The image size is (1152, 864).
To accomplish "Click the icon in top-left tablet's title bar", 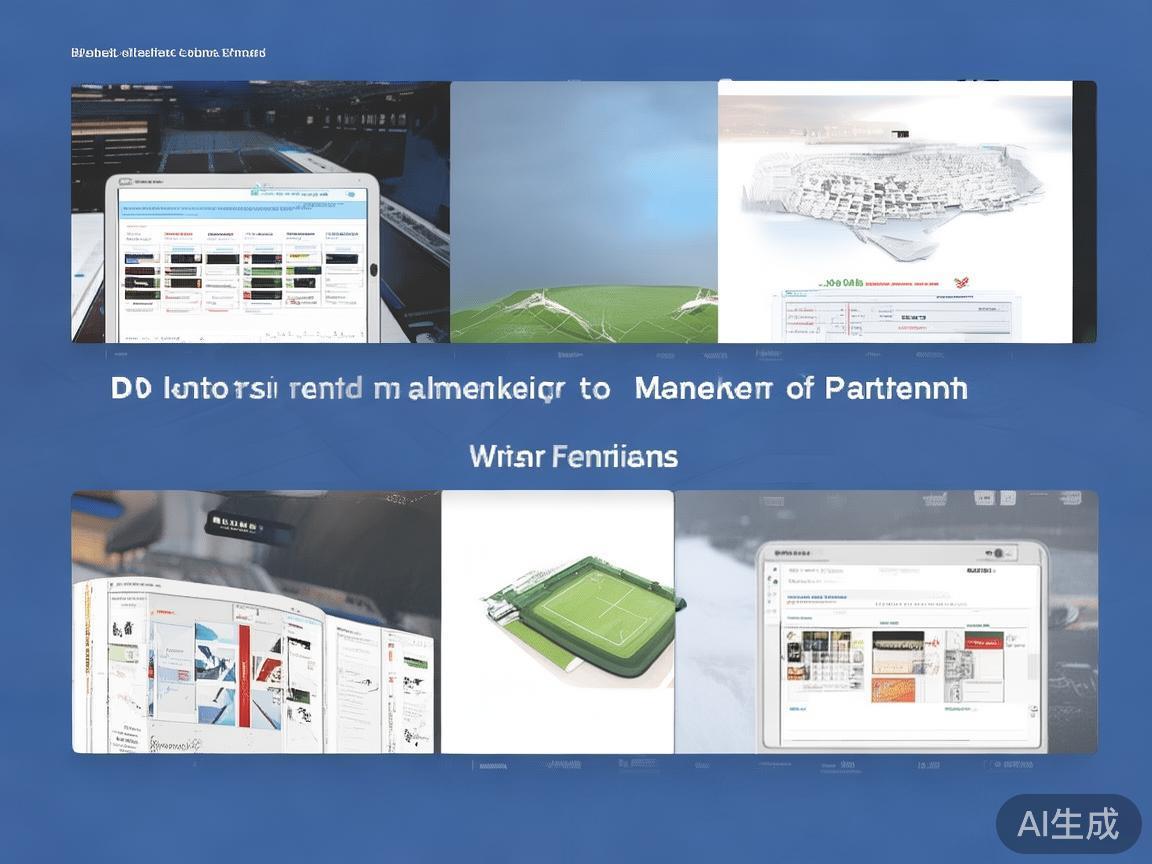I will (x=125, y=183).
